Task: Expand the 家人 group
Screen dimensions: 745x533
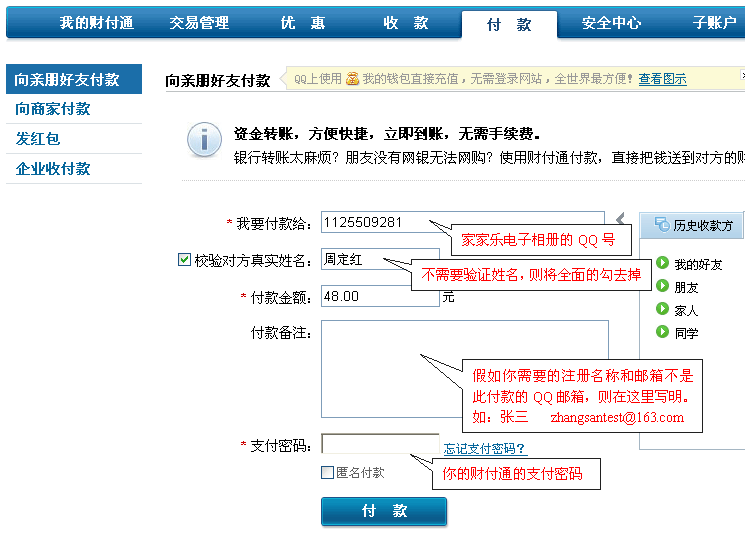Action: 662,309
